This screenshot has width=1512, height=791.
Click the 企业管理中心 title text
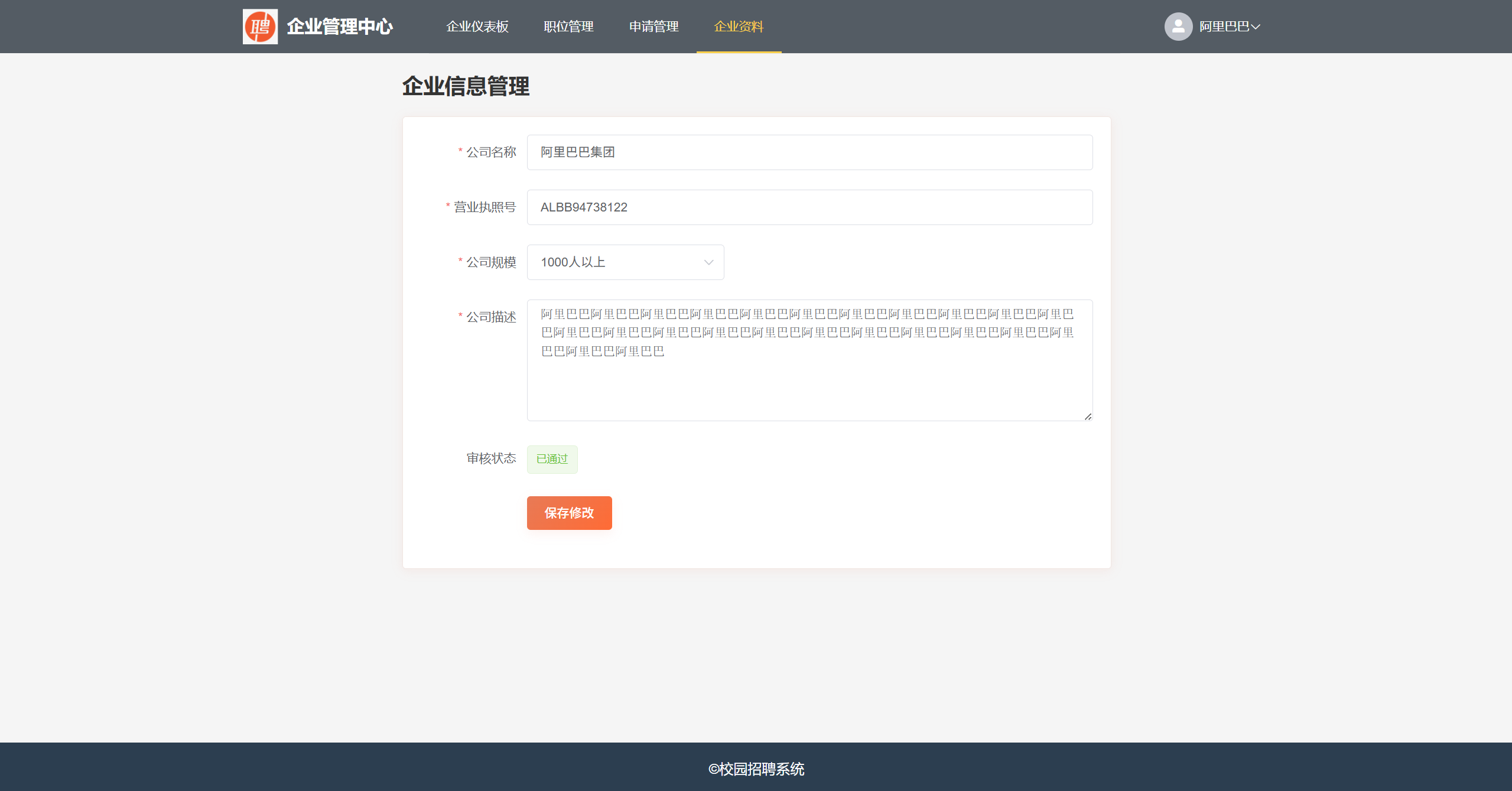340,26
